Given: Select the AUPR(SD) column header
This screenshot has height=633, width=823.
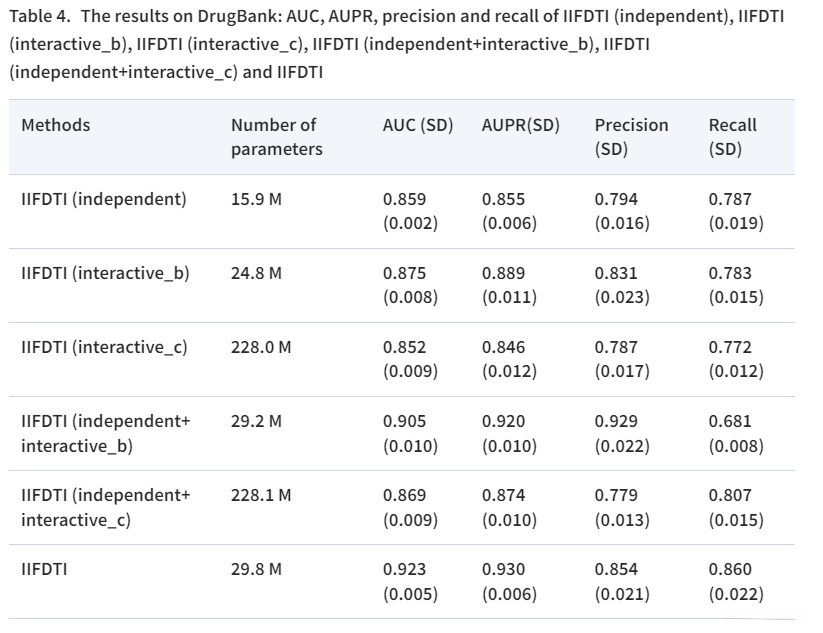Looking at the screenshot, I should click(520, 125).
